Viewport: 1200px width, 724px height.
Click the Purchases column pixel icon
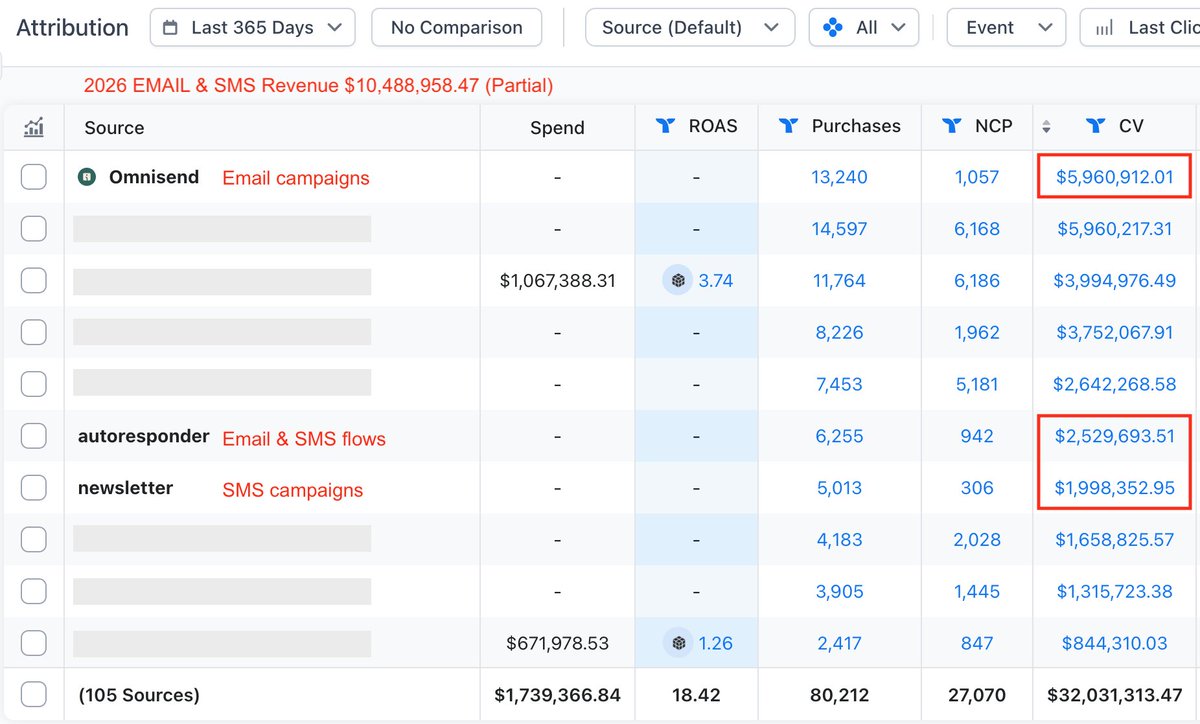(788, 126)
